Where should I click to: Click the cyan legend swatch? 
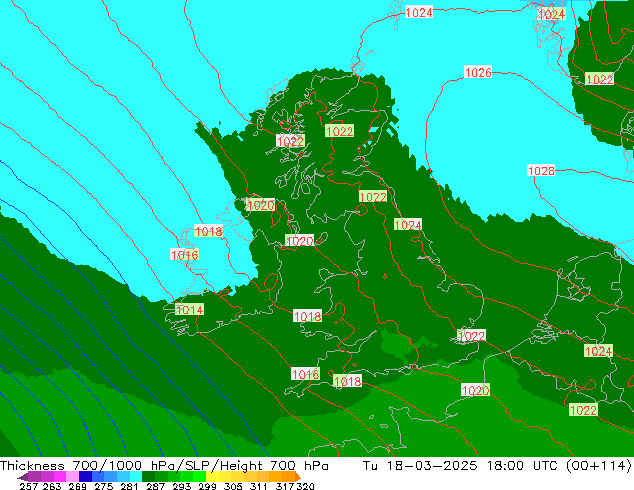pos(136,476)
